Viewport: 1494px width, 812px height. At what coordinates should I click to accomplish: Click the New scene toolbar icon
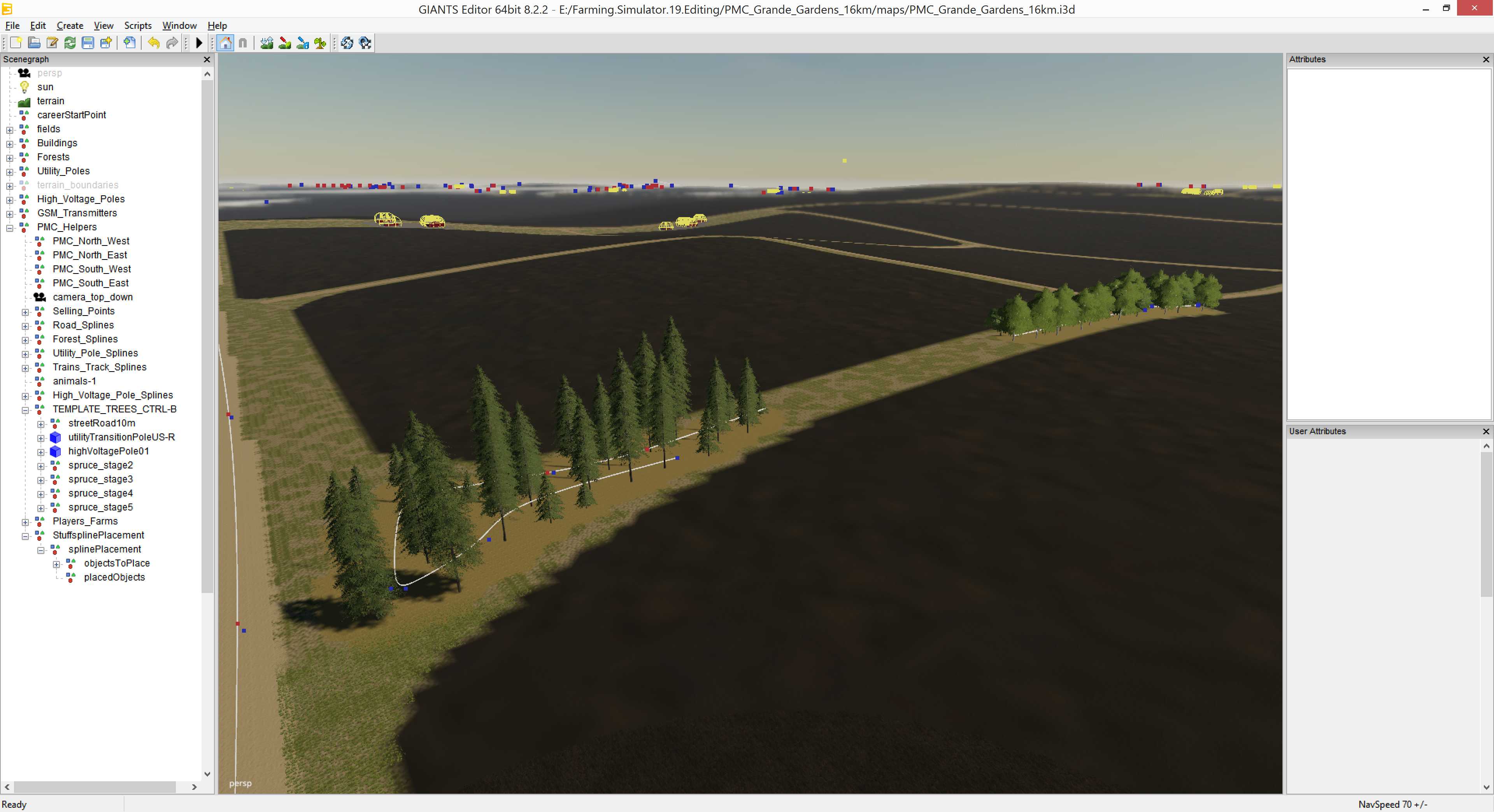pyautogui.click(x=16, y=43)
